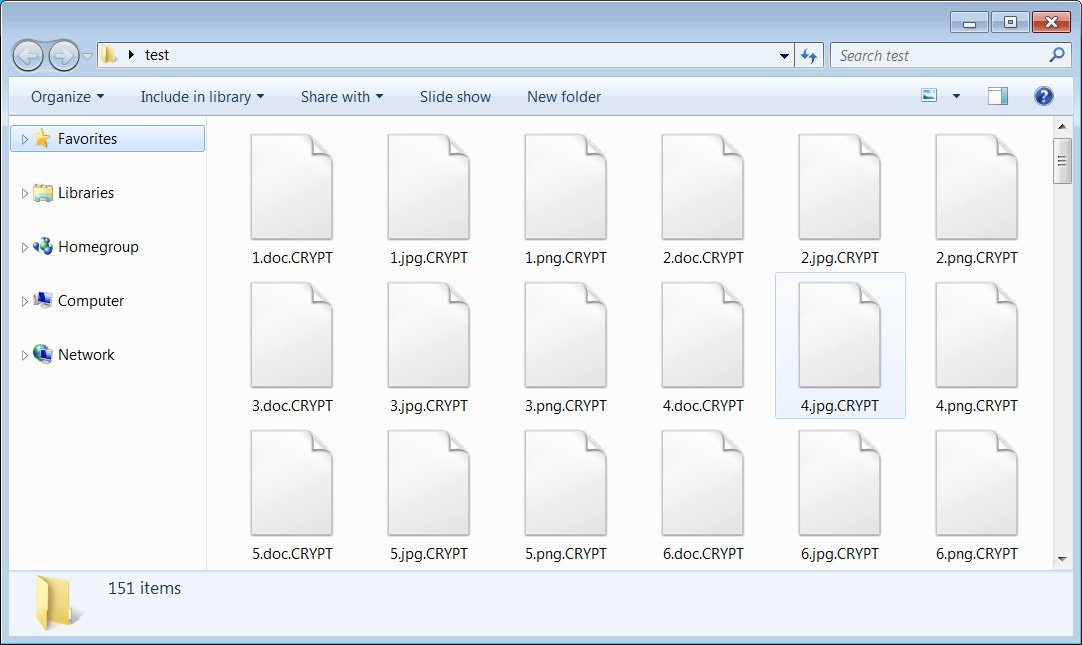Minimize the Explorer window
1082x645 pixels.
click(969, 23)
